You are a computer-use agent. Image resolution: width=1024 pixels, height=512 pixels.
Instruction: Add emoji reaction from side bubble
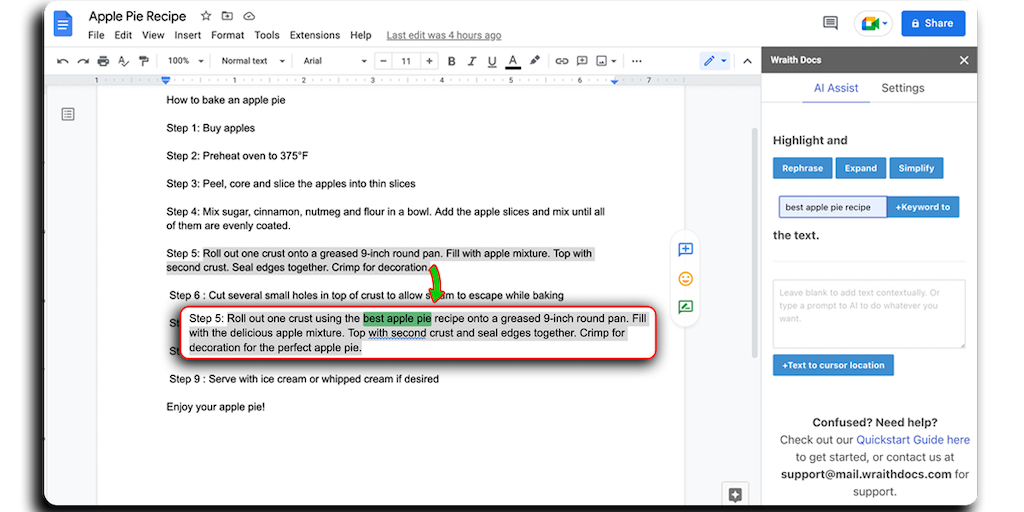click(685, 279)
